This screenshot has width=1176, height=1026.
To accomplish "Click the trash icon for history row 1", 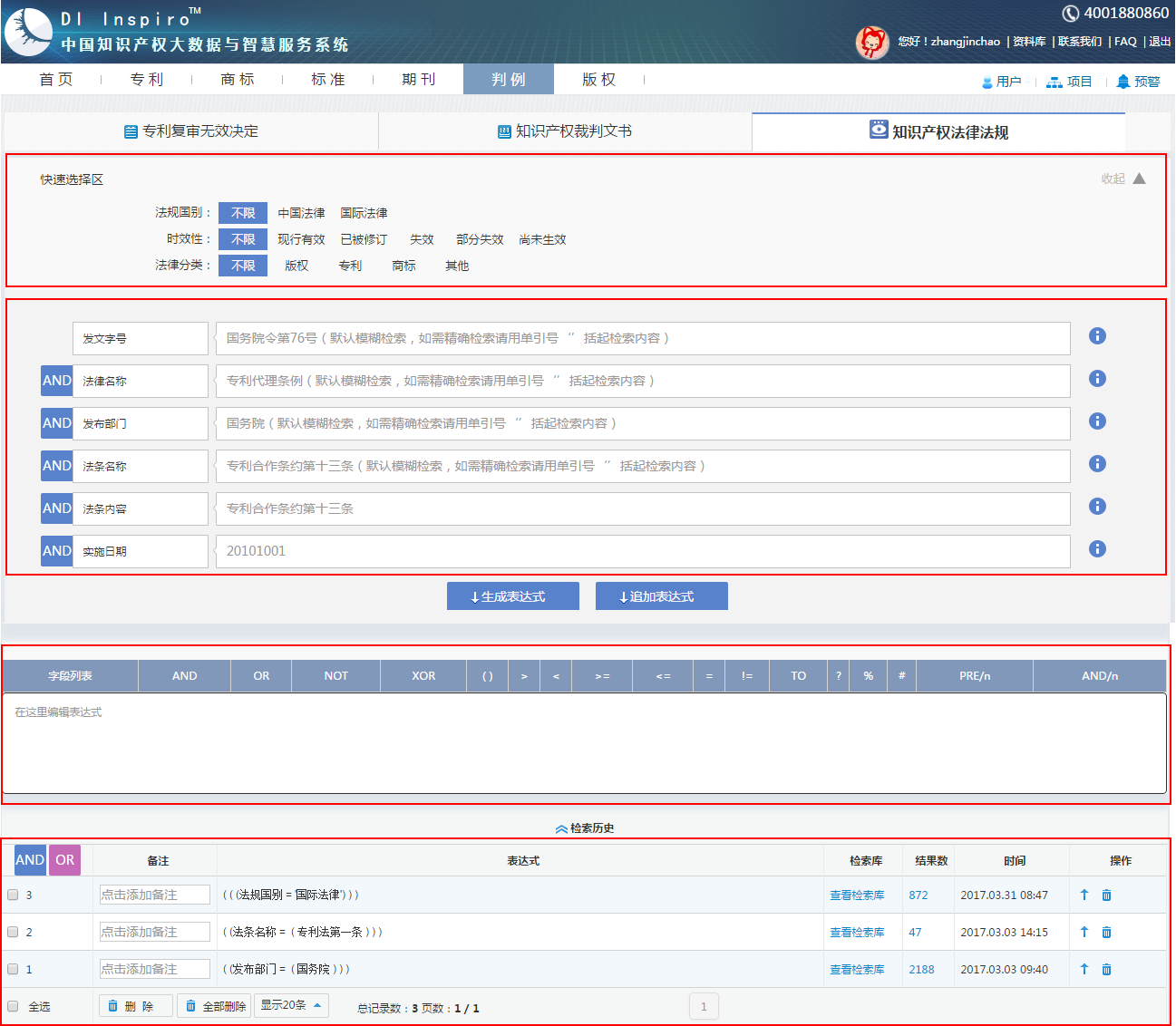I will click(1106, 970).
